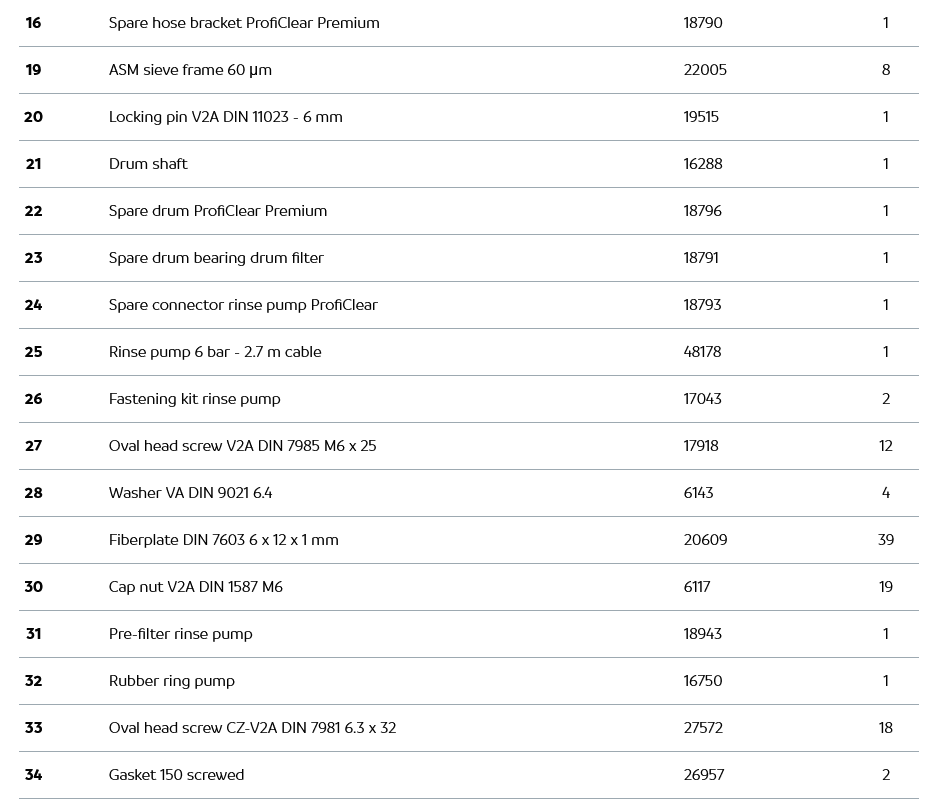Select Washer VA DIN 9021 6.4

coord(190,493)
